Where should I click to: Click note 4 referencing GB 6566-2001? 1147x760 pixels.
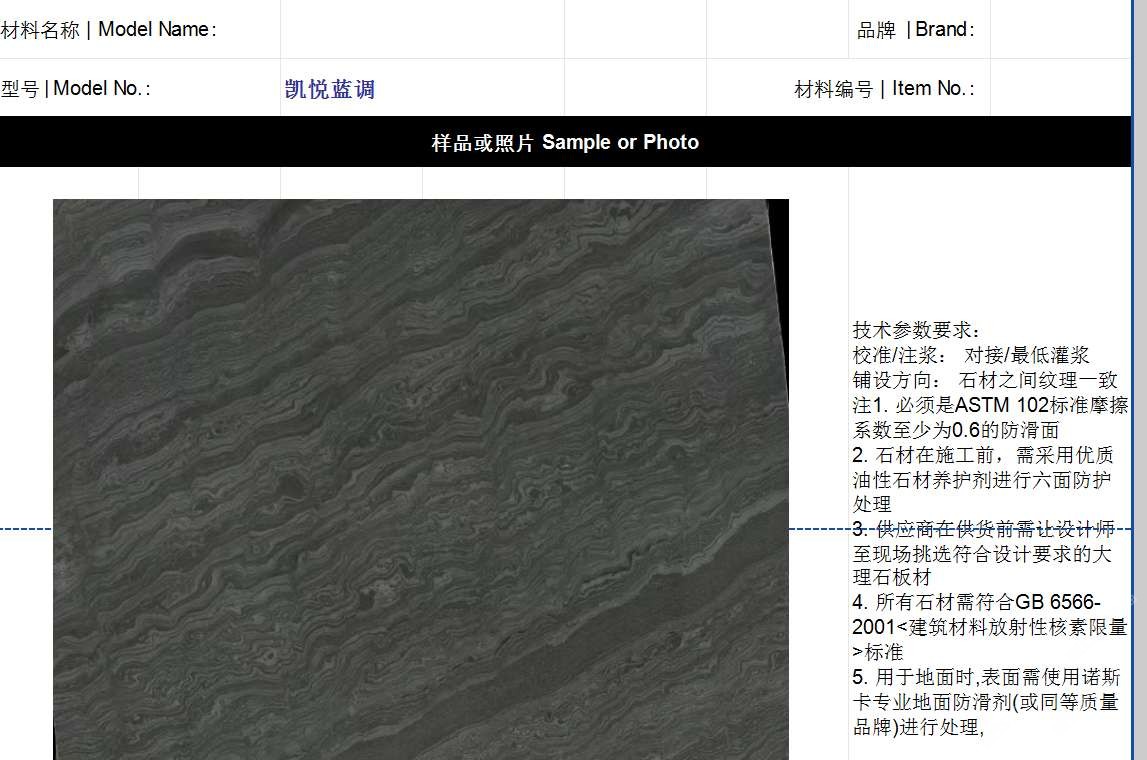(990, 627)
